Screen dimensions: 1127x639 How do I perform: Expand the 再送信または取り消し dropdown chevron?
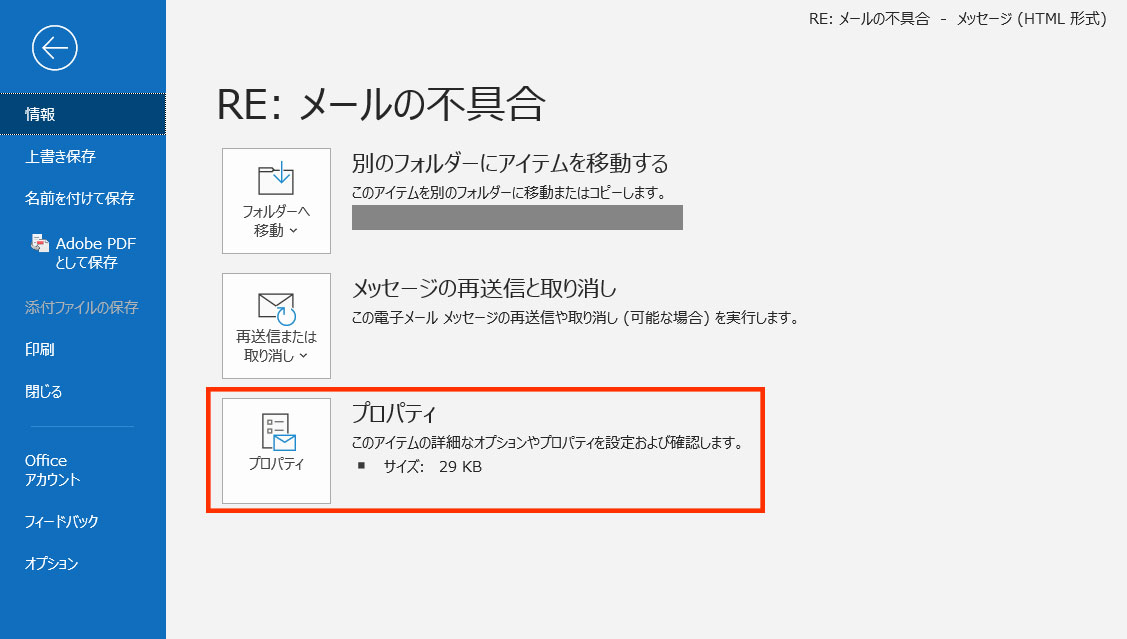click(x=303, y=356)
